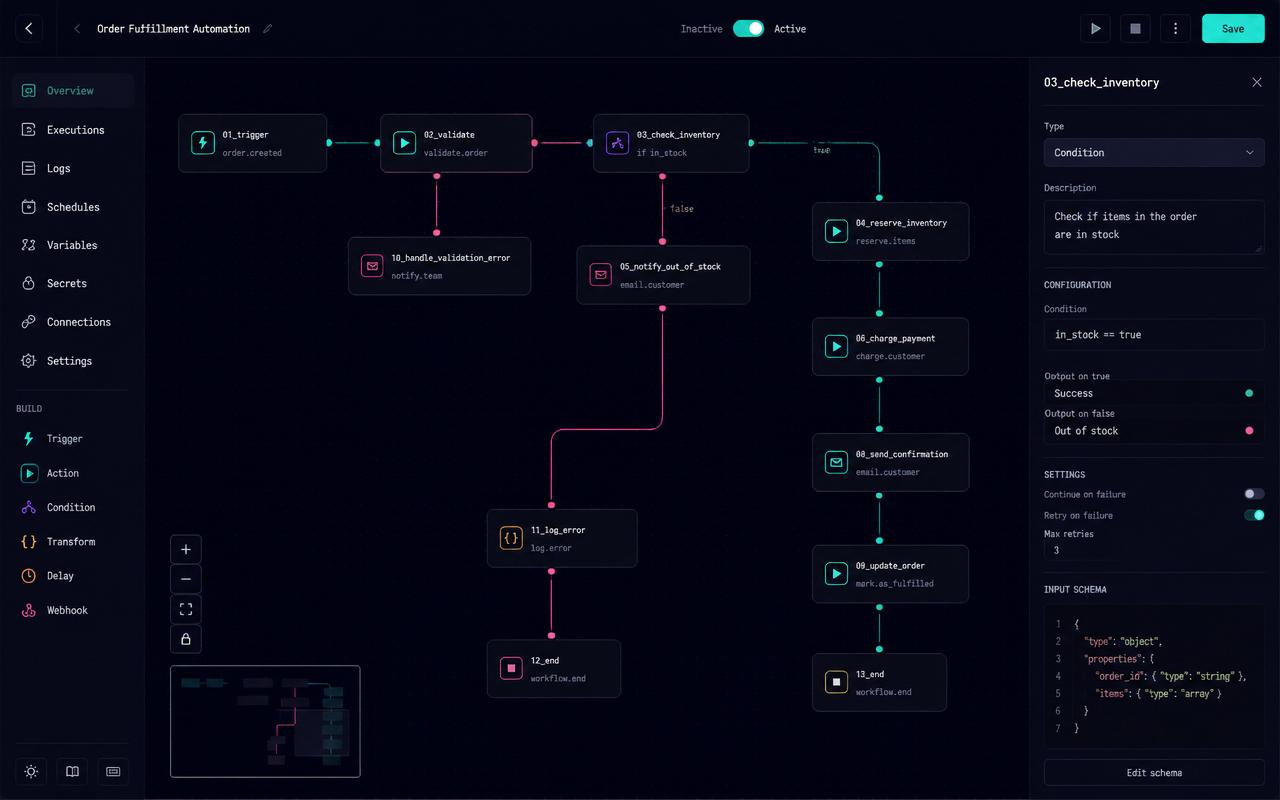
Task: Open documentation with the book icon
Action: click(x=72, y=772)
